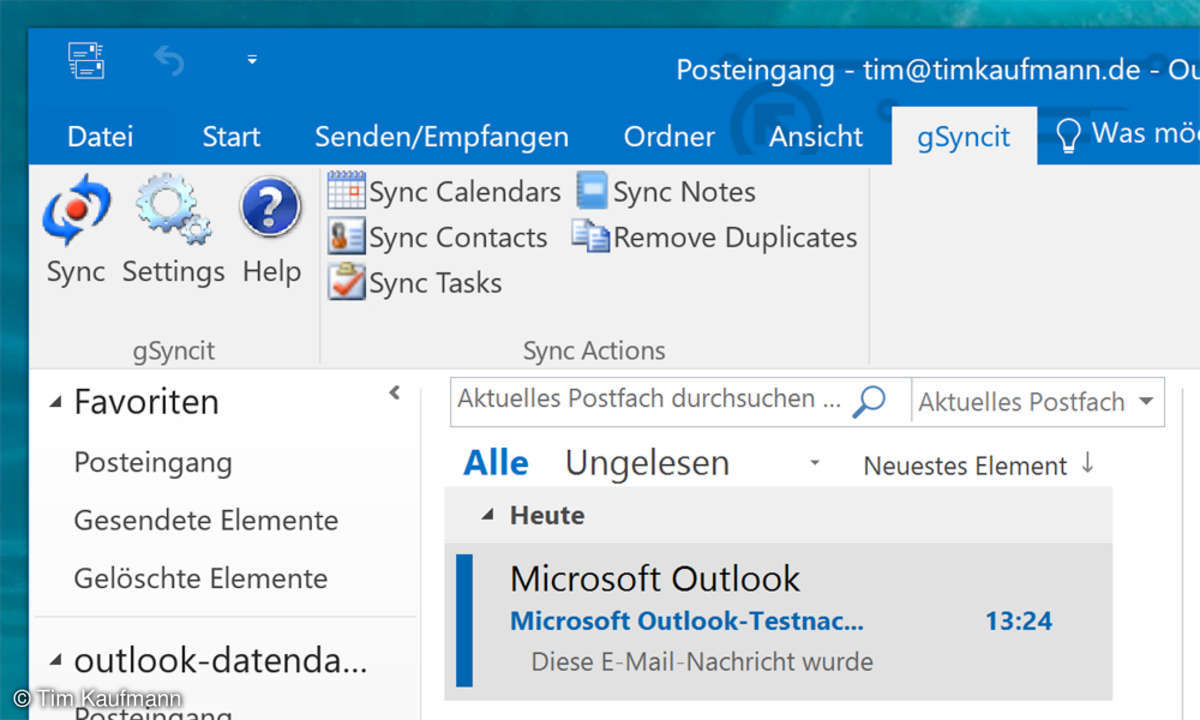Click the 13:24 timestamp of the message

1019,621
